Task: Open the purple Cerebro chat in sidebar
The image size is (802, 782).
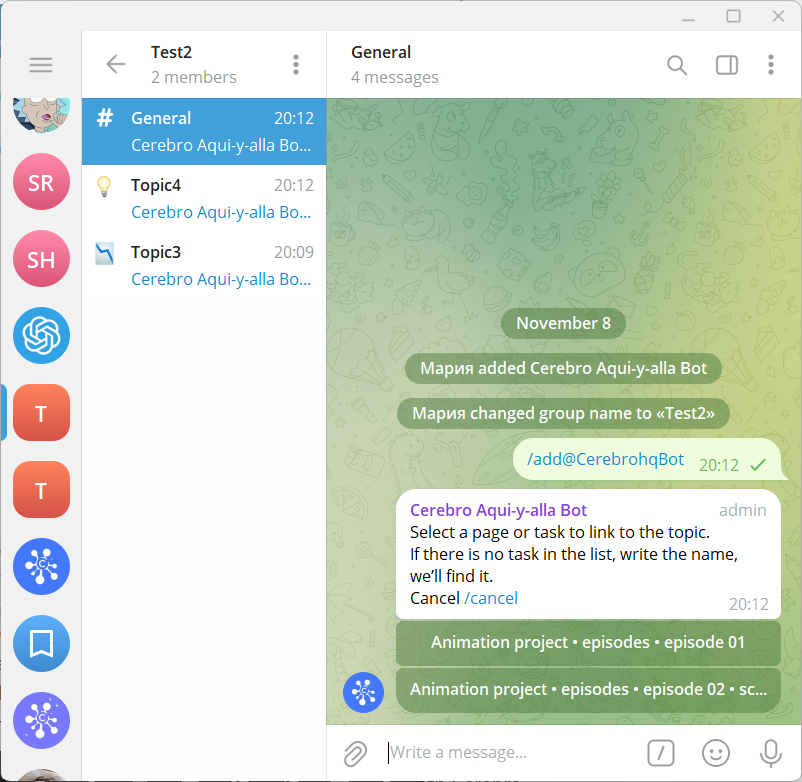Action: pos(41,720)
